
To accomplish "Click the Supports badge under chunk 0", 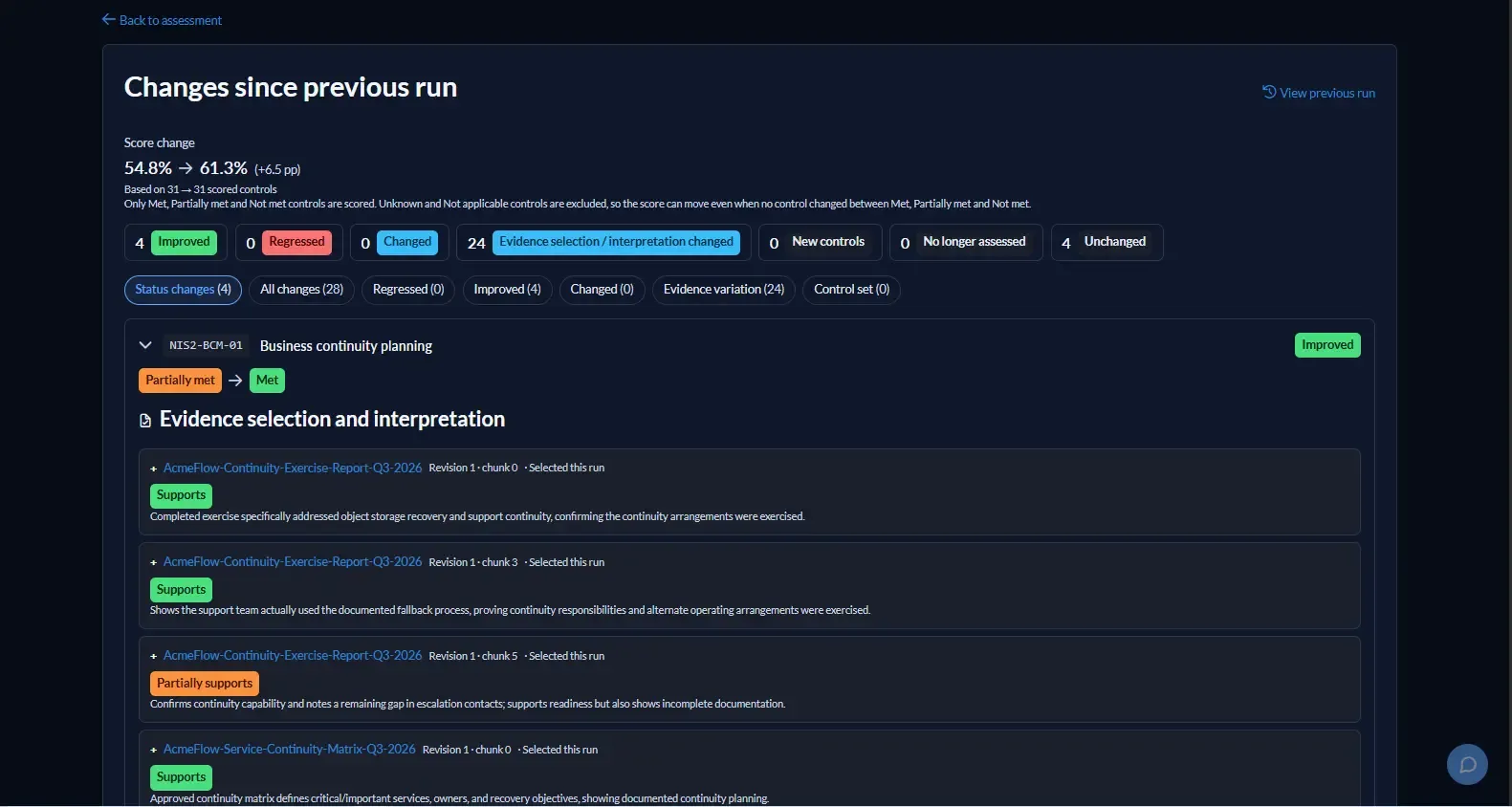I will point(181,495).
